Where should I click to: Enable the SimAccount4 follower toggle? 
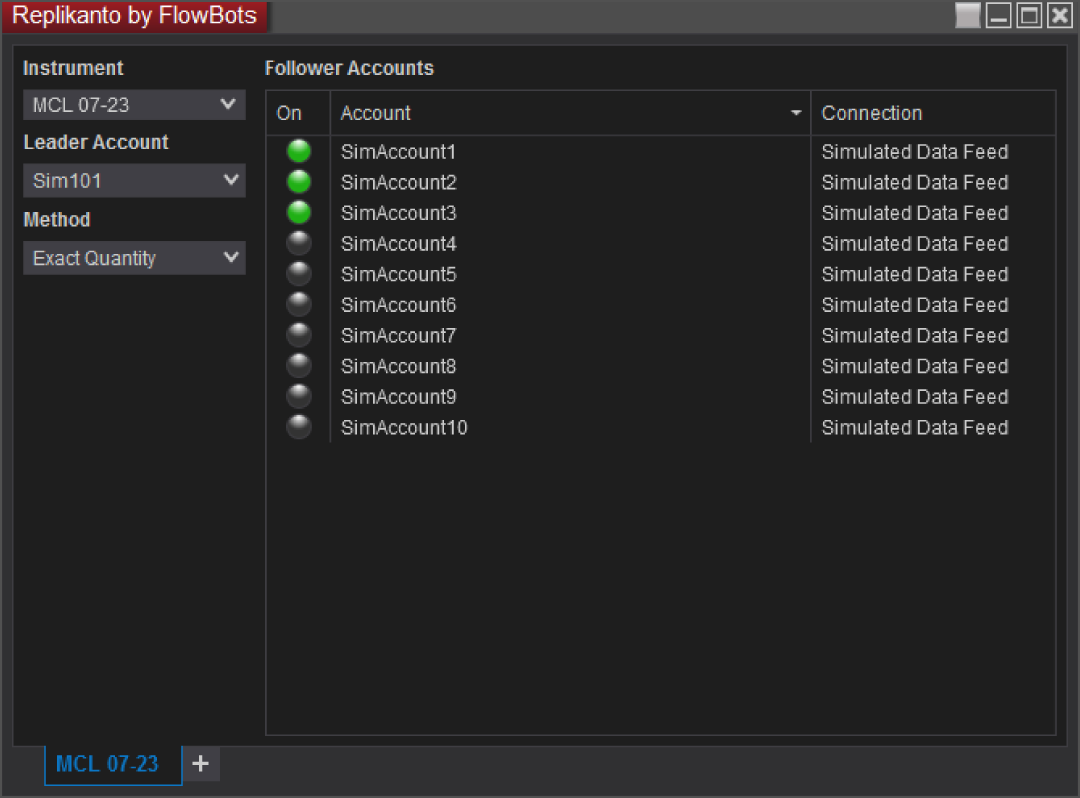[x=299, y=243]
